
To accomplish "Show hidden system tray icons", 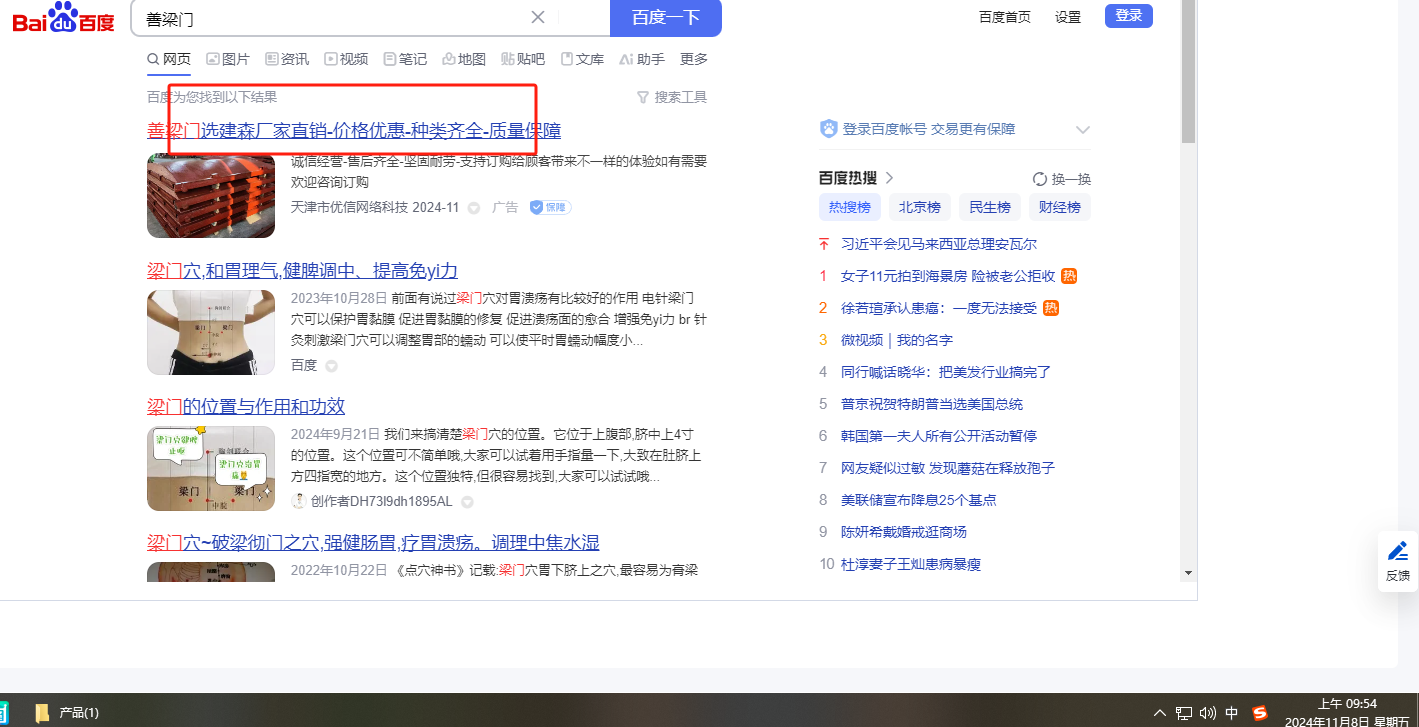I will pos(1160,713).
